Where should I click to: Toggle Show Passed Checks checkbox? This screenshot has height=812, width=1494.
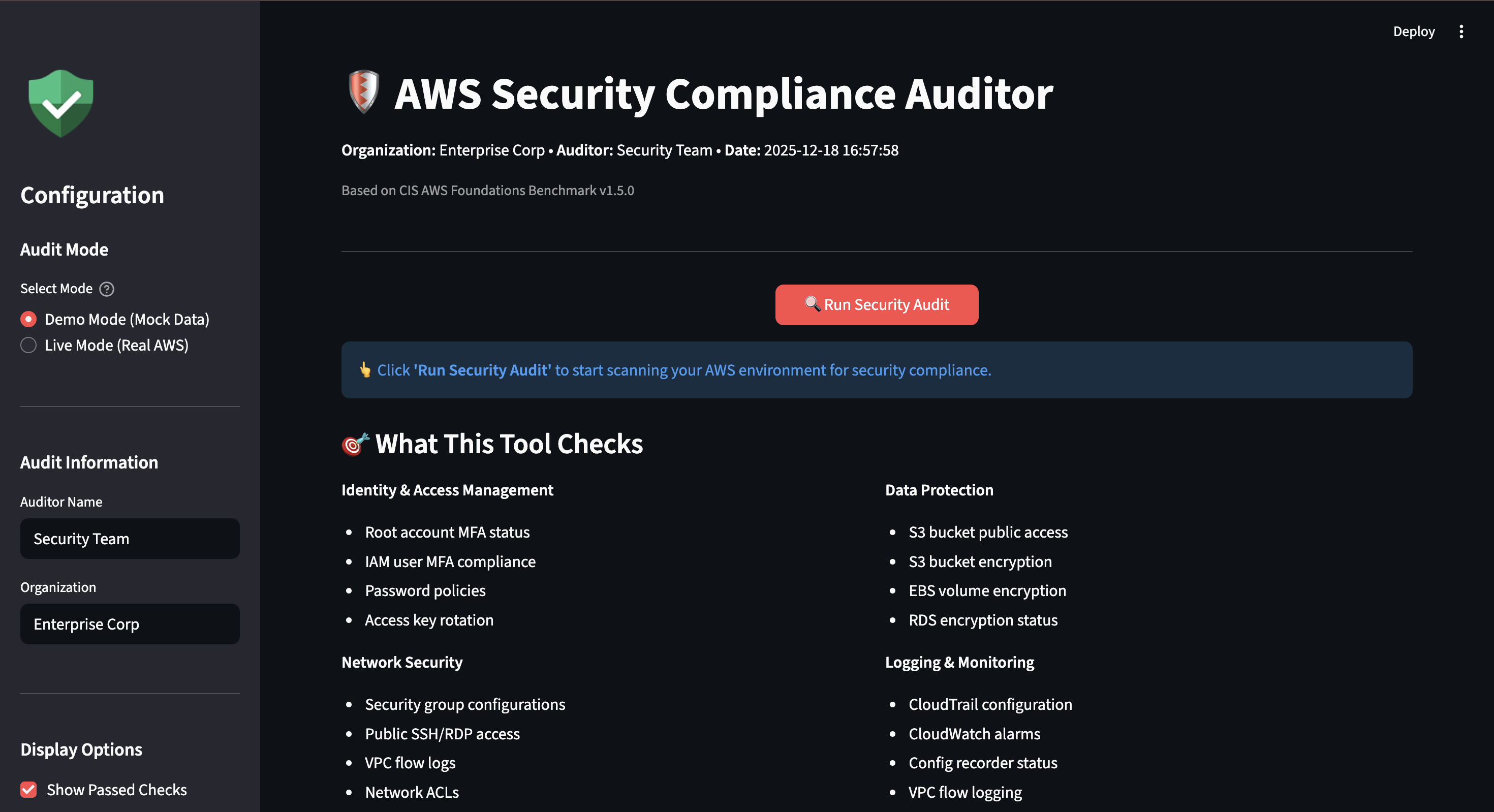tap(28, 789)
